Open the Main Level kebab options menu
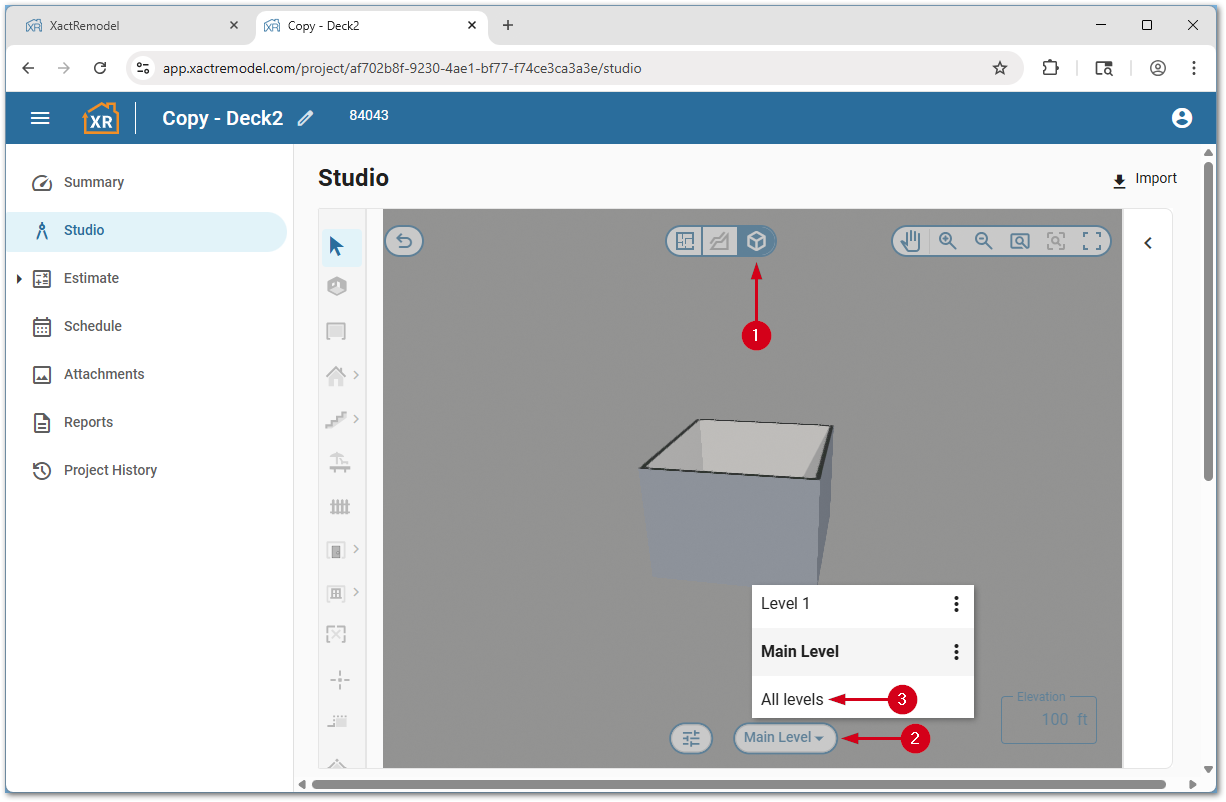The image size is (1226, 802). [956, 651]
